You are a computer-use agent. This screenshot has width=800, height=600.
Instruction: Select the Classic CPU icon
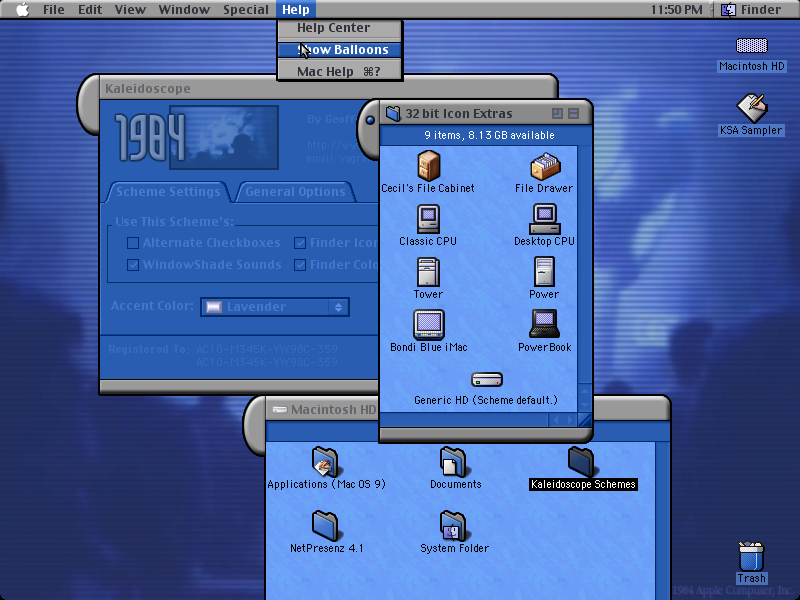click(x=428, y=219)
